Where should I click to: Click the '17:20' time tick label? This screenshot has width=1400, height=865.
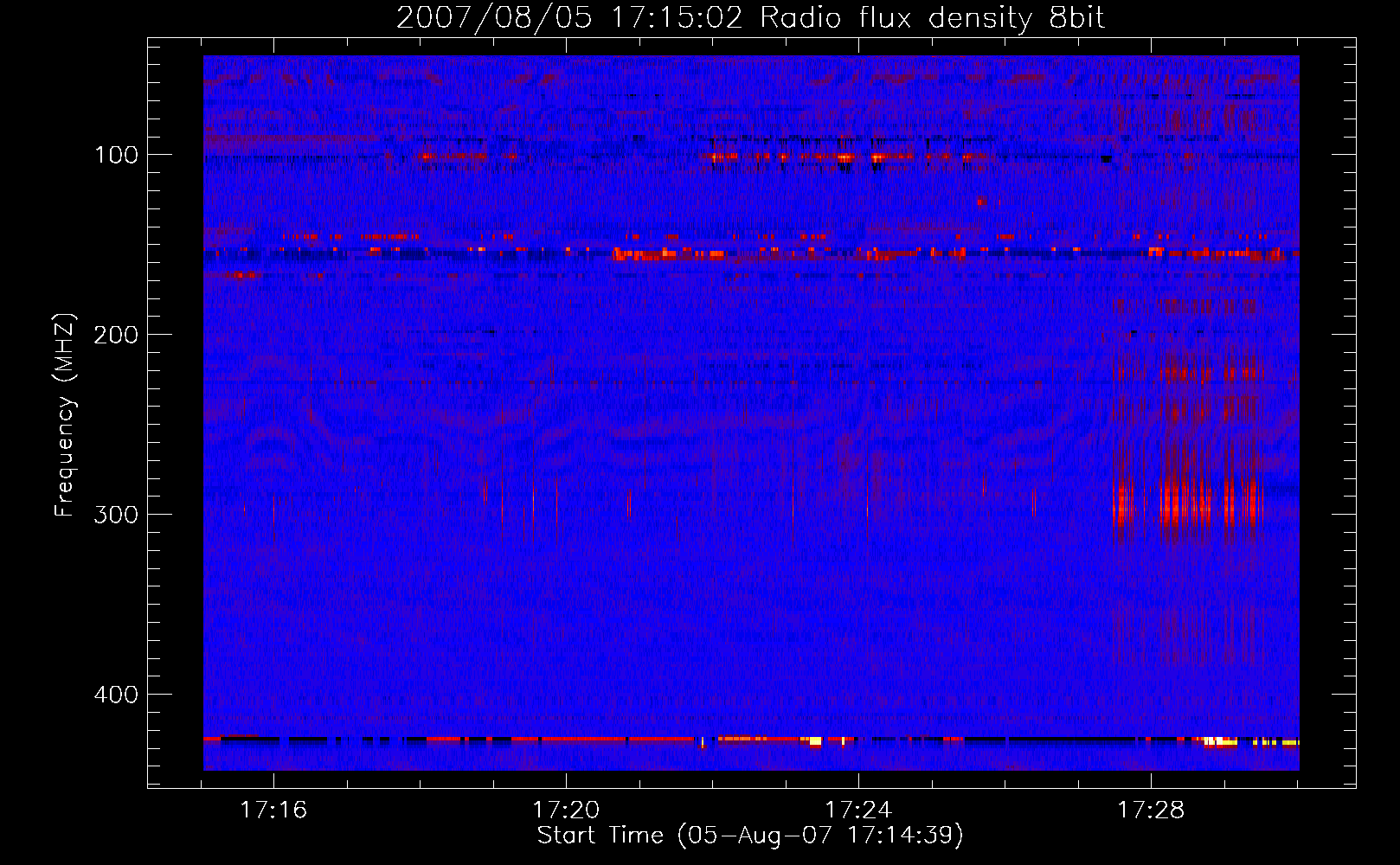(x=566, y=811)
